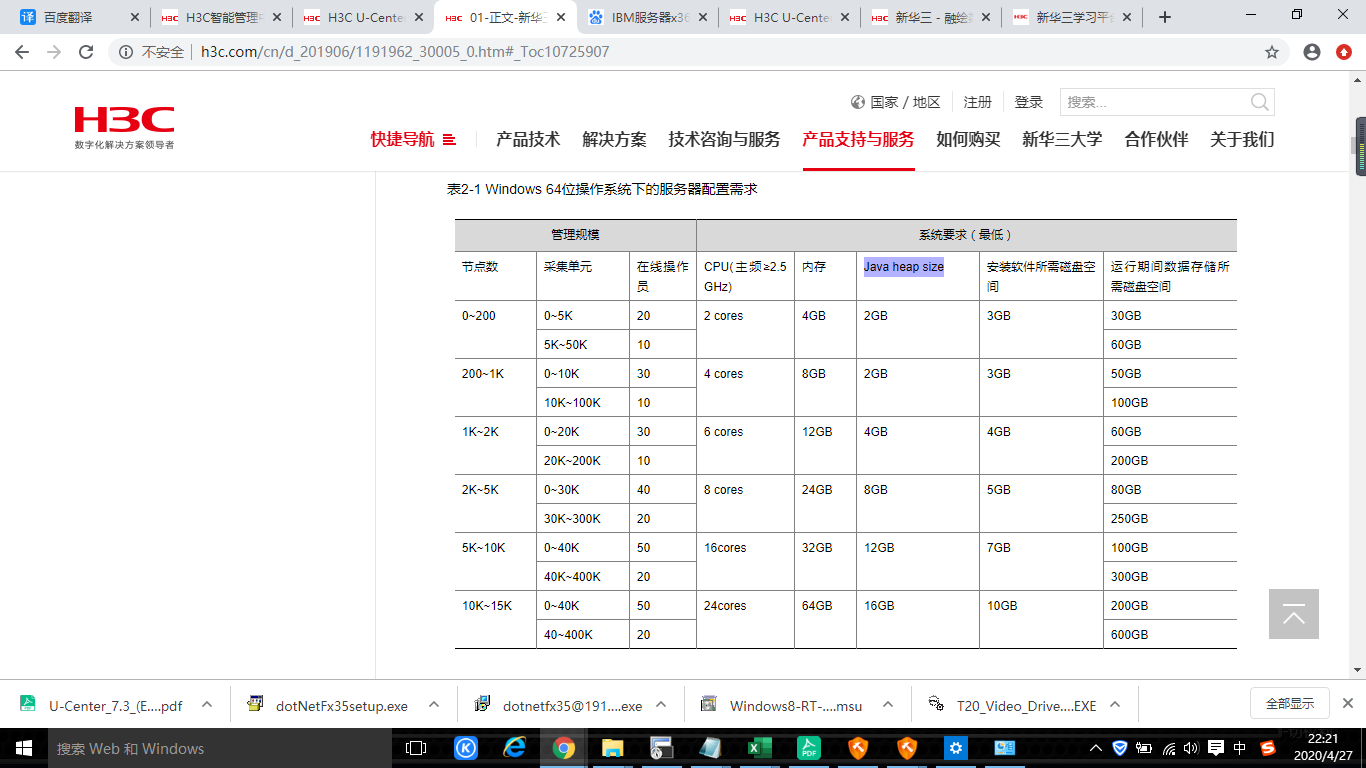
Task: Click the 登录 login link
Action: pos(1029,102)
